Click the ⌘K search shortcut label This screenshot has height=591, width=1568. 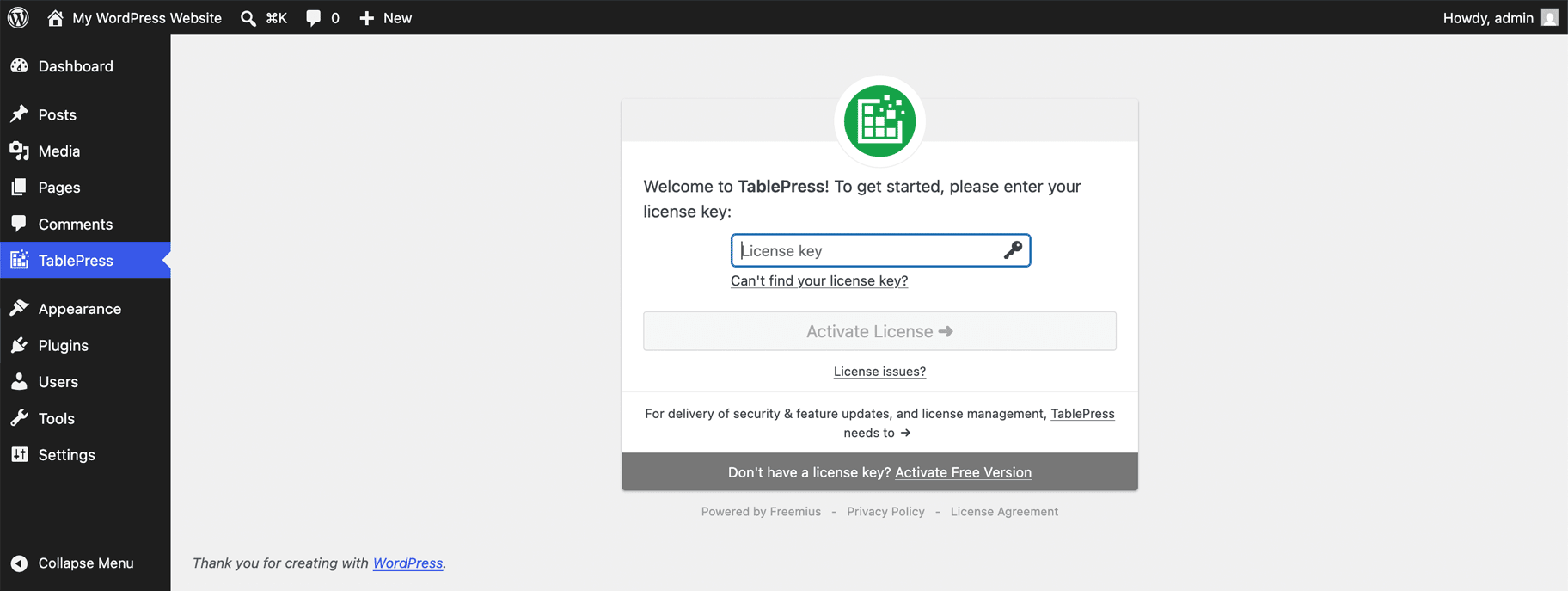(276, 18)
